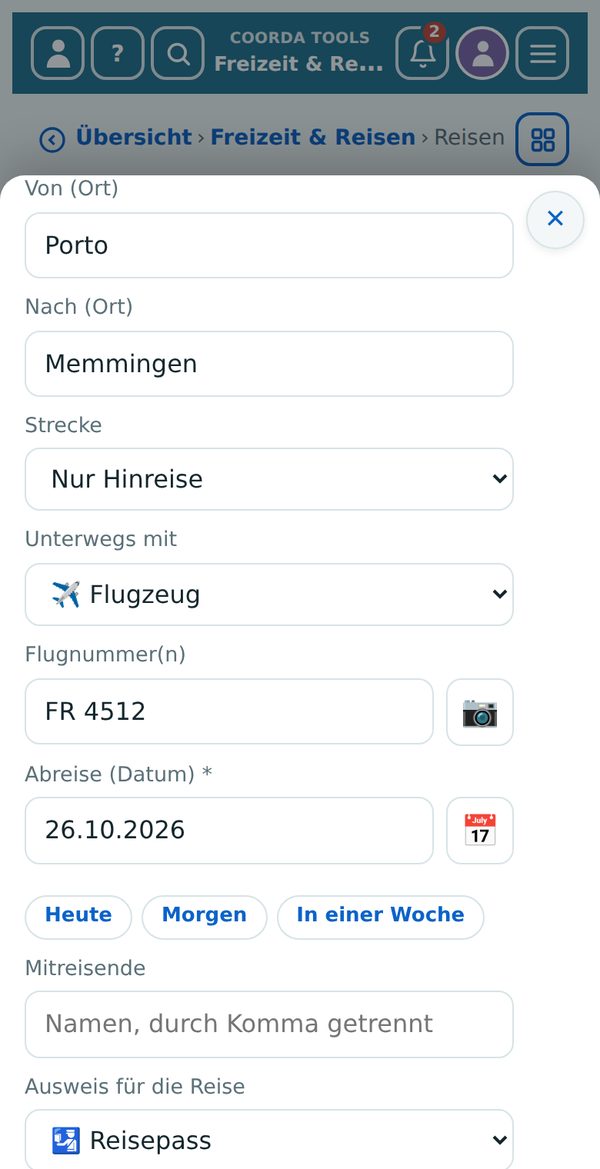Open the Unterwegs mit Flugzeug dropdown
This screenshot has width=600, height=1169.
pyautogui.click(x=269, y=594)
